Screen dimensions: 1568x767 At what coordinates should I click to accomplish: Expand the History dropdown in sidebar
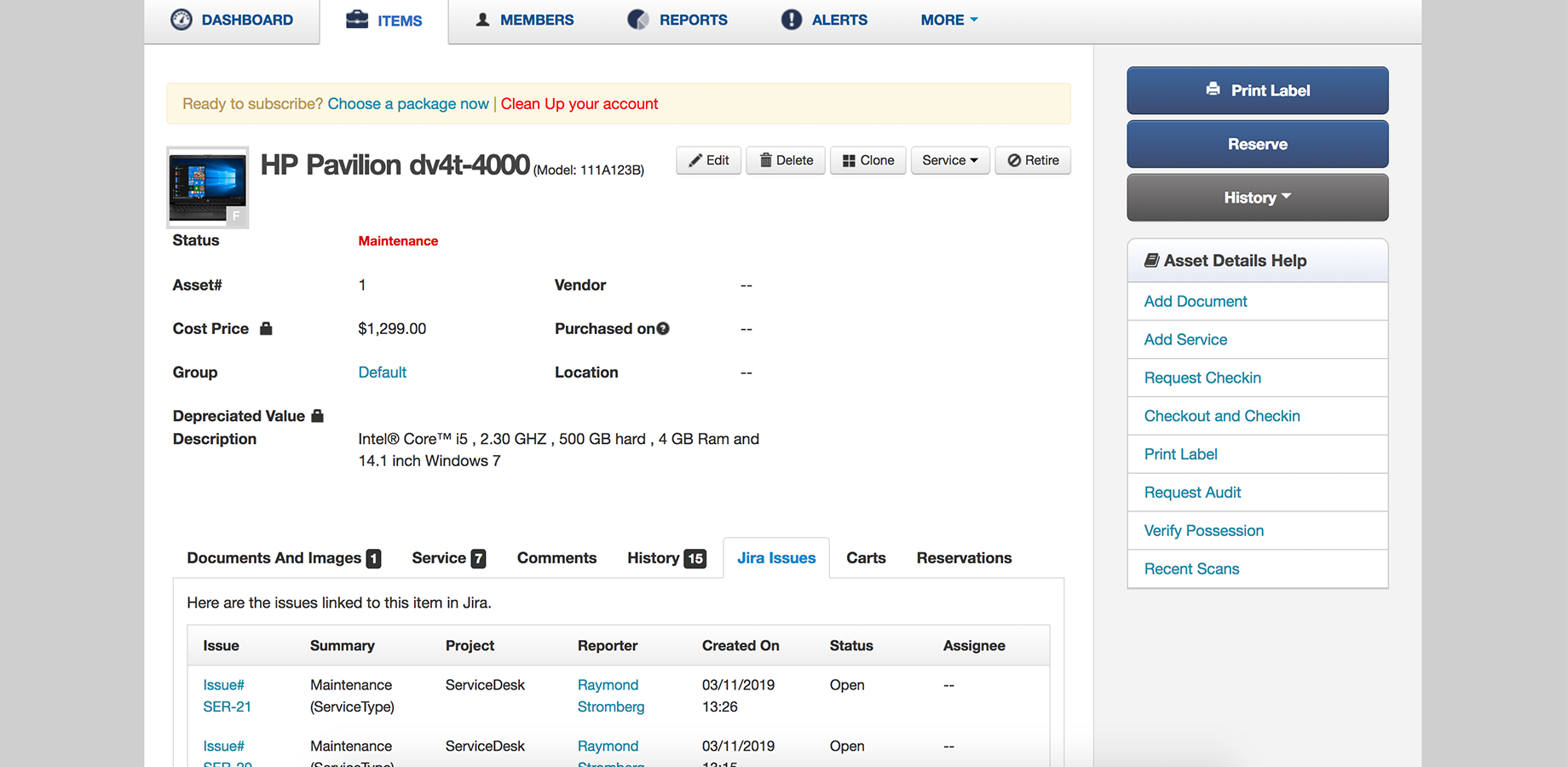(x=1257, y=198)
